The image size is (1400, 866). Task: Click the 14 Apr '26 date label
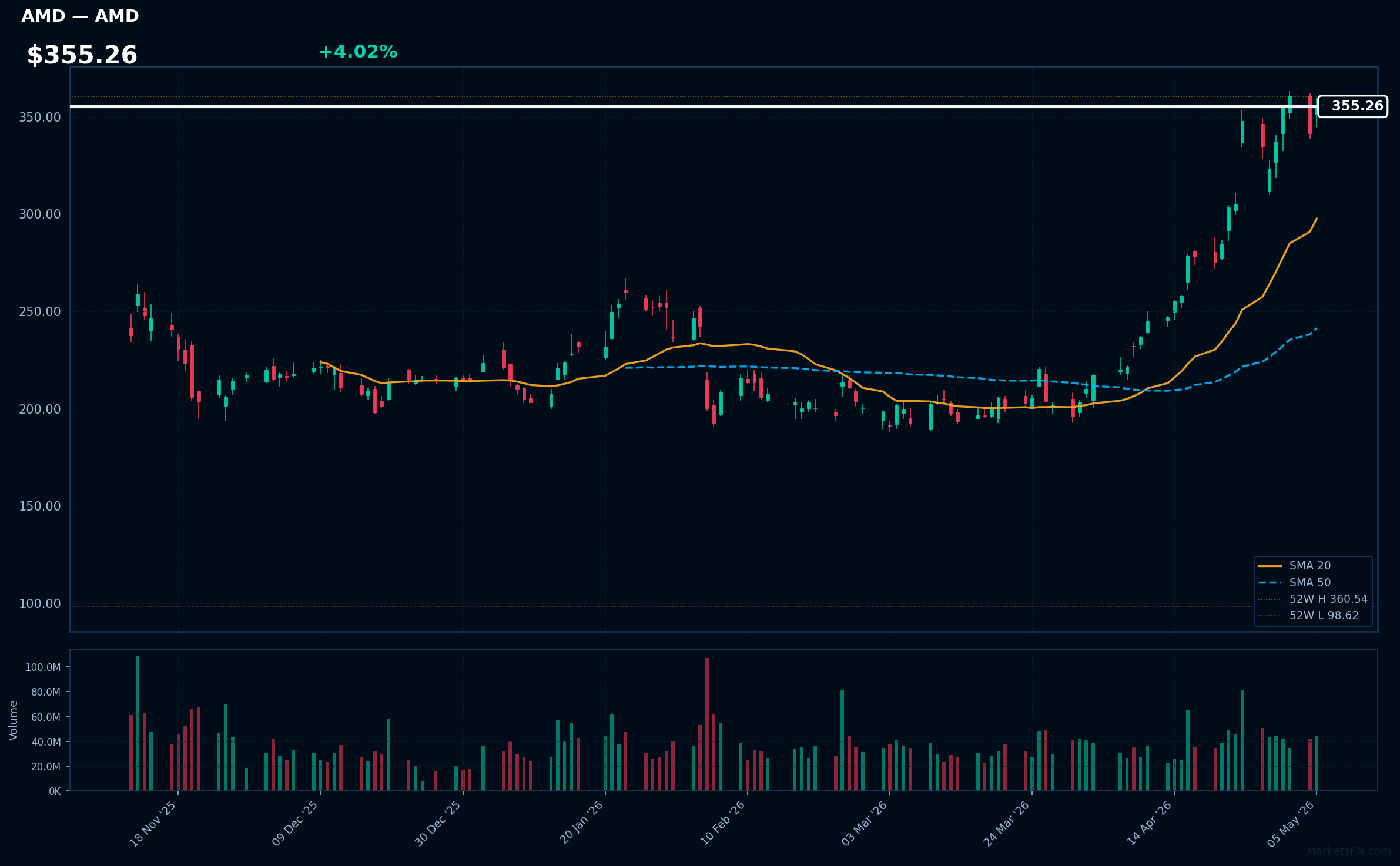point(1149,824)
